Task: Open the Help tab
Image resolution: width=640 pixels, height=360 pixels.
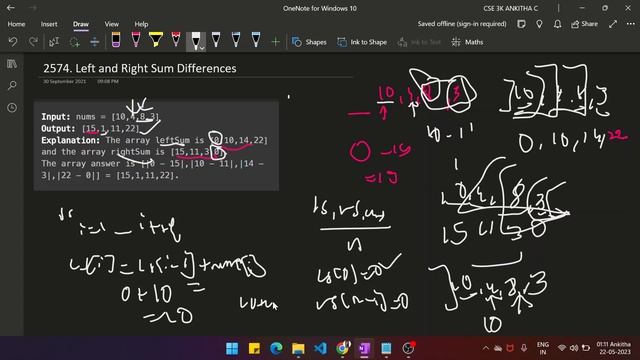Action: click(x=141, y=24)
